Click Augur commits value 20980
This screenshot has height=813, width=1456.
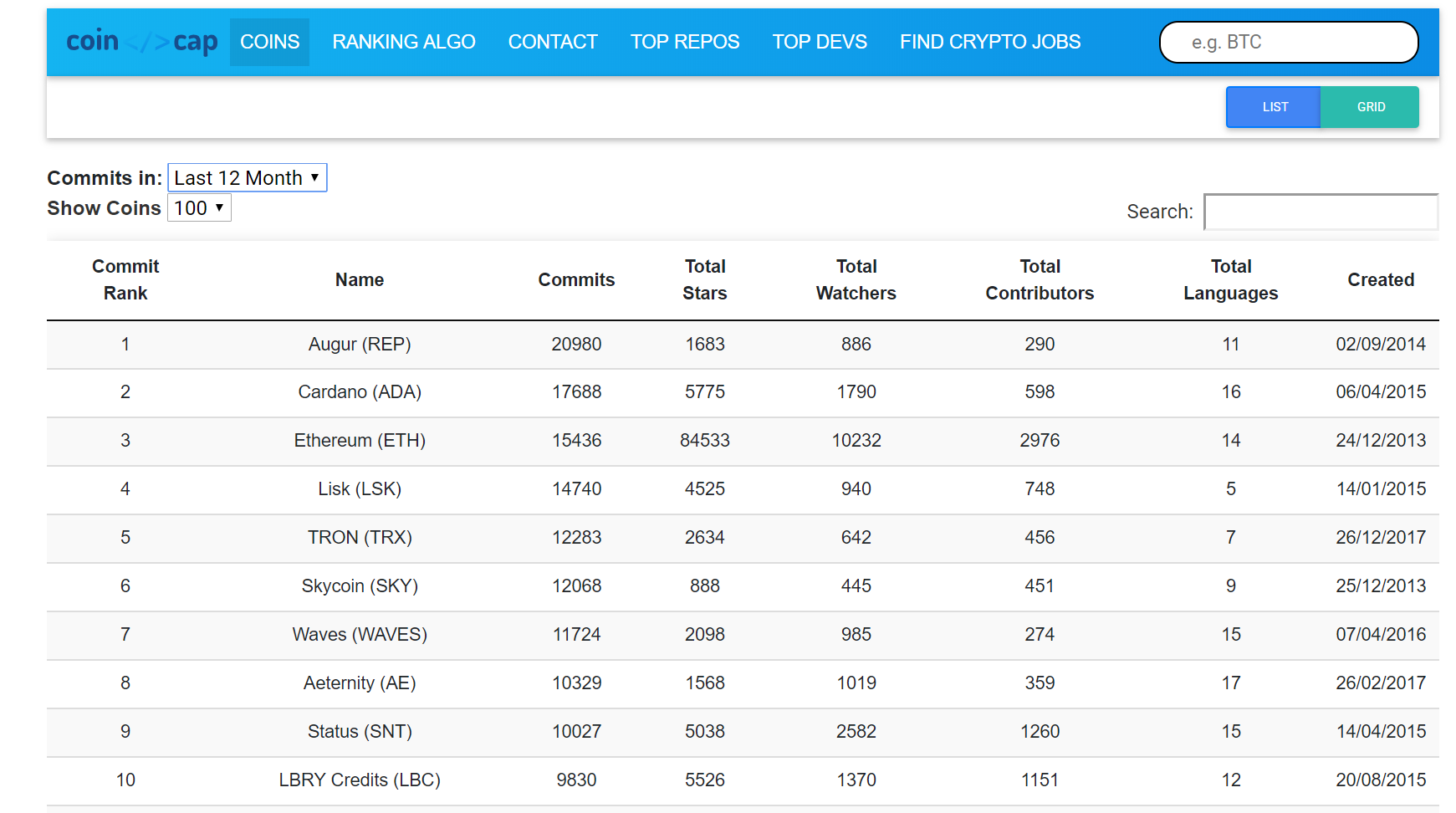(576, 345)
